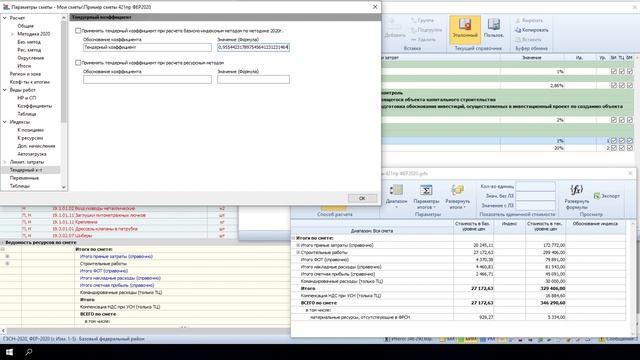Open the Параметры итогов dropdown

[x=426, y=197]
